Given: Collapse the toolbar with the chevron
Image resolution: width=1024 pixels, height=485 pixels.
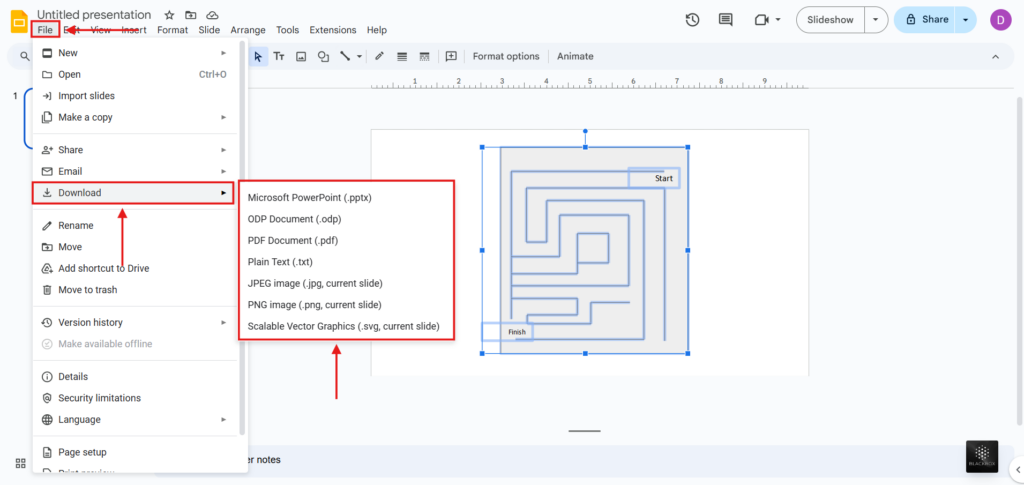Looking at the screenshot, I should click(x=995, y=57).
